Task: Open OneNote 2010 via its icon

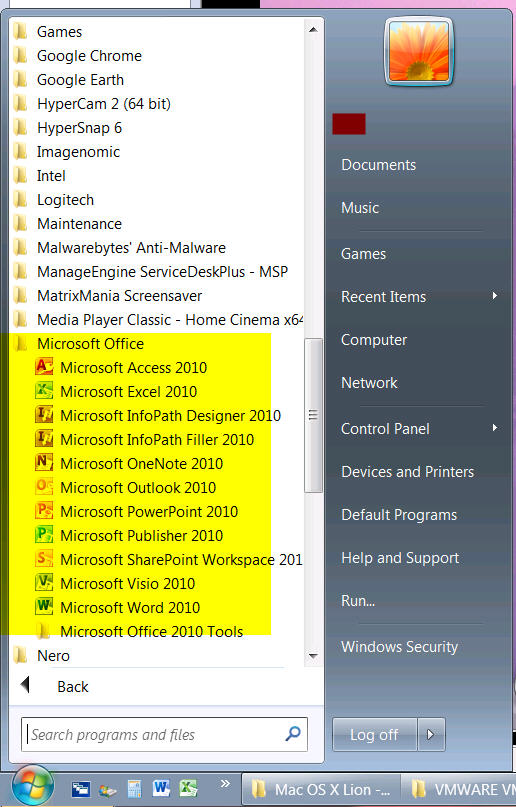Action: pyautogui.click(x=44, y=463)
